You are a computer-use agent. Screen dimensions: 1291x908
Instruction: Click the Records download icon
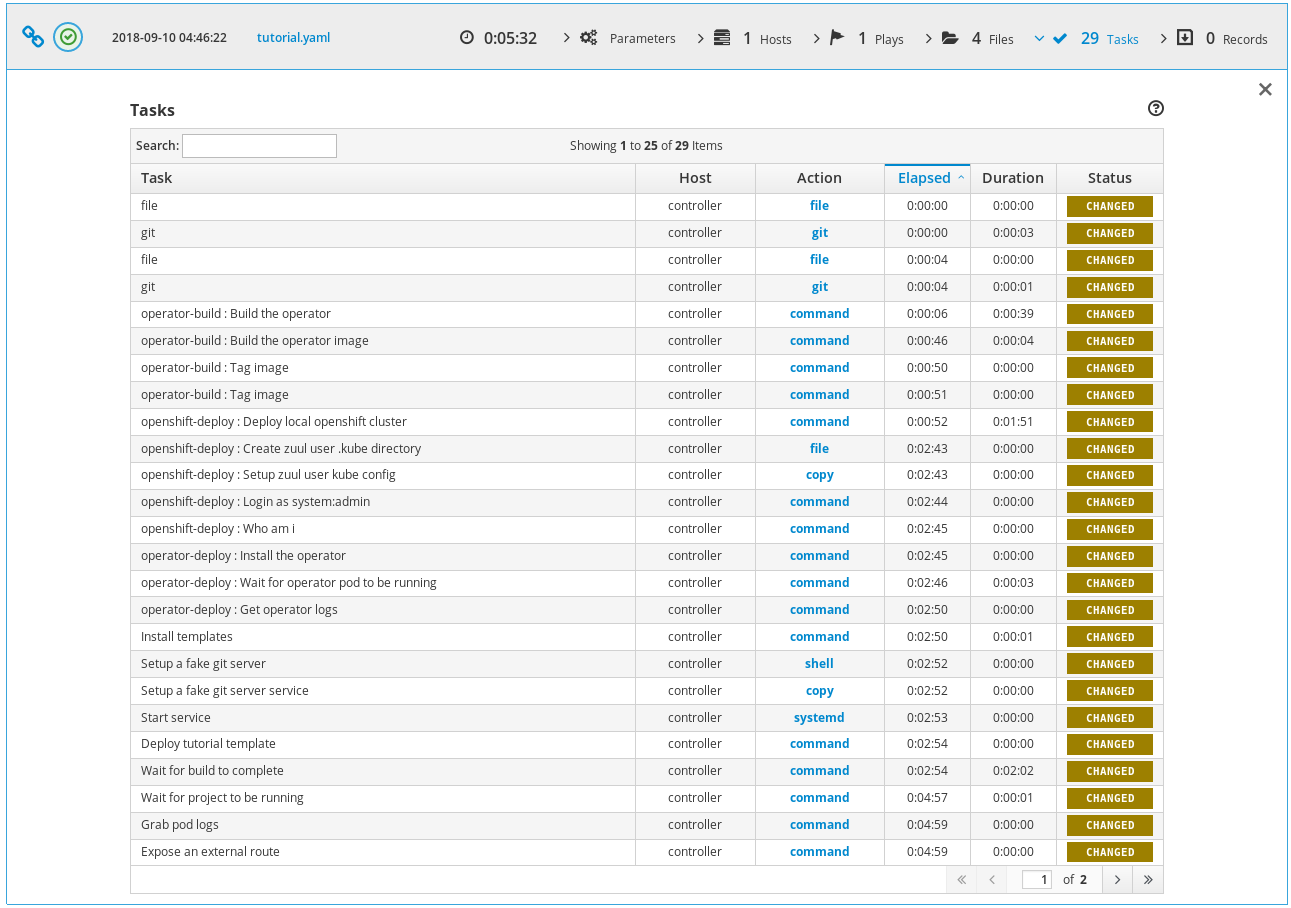coord(1185,38)
